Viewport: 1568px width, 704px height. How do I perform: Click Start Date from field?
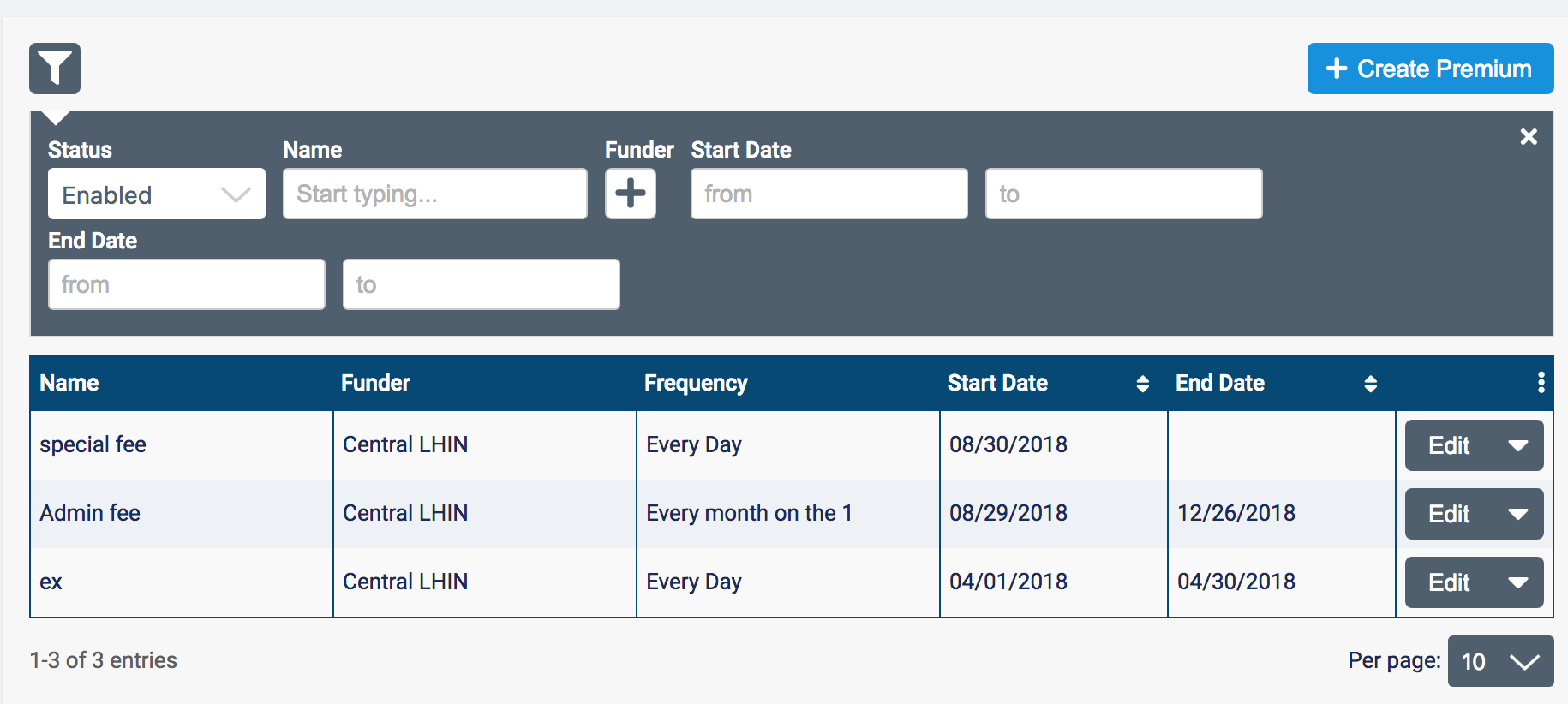point(829,194)
